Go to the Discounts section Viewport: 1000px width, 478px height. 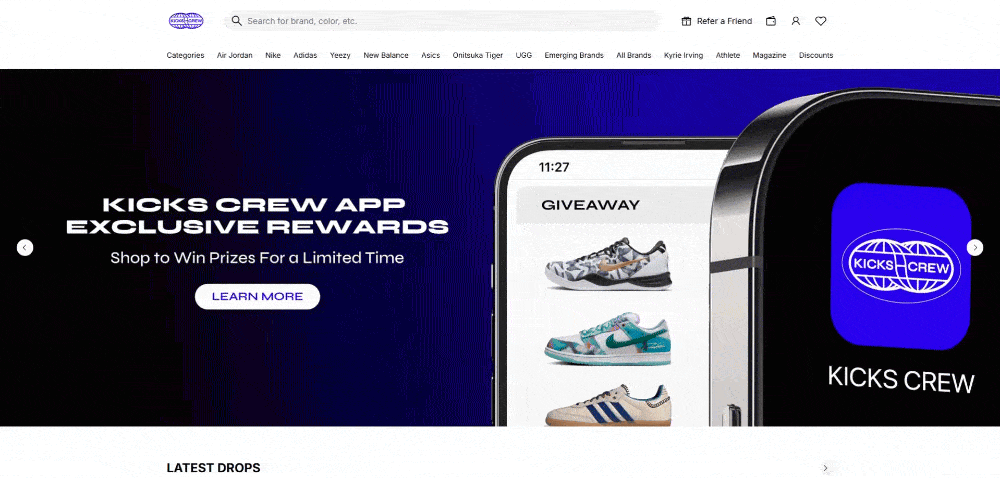816,55
